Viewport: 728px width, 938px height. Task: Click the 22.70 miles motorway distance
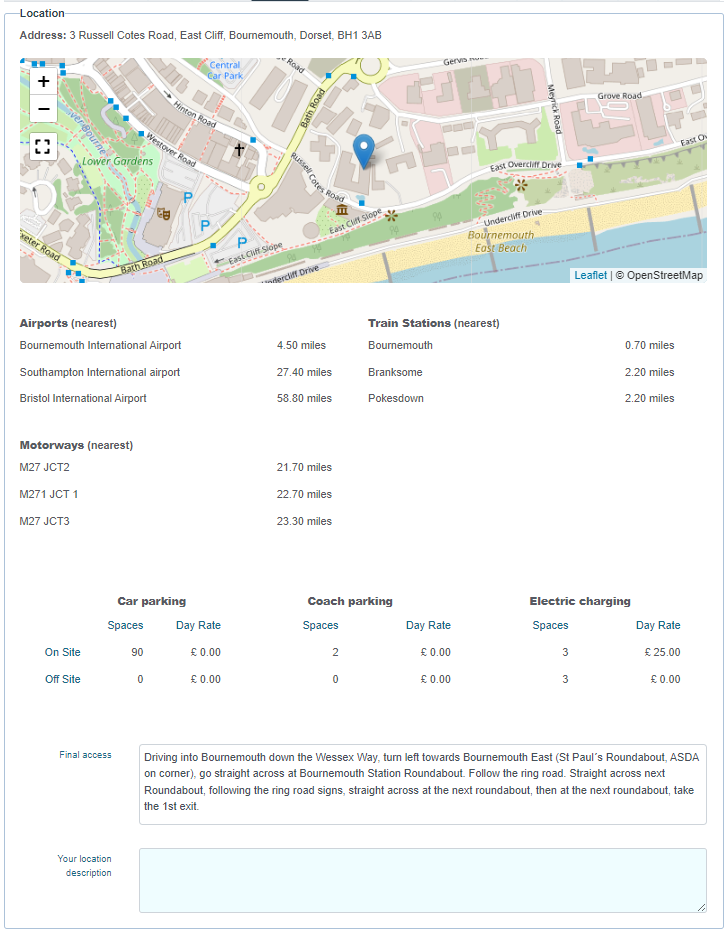coord(304,494)
